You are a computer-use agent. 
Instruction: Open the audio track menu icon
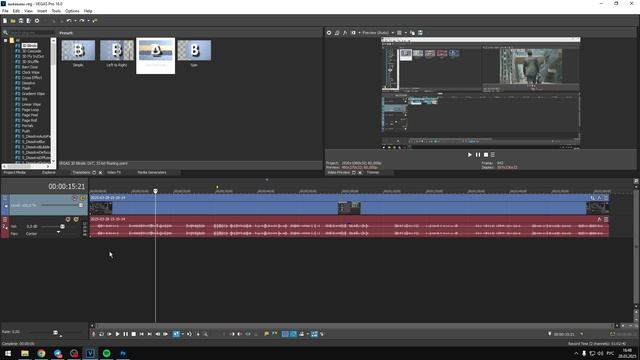tap(5, 219)
